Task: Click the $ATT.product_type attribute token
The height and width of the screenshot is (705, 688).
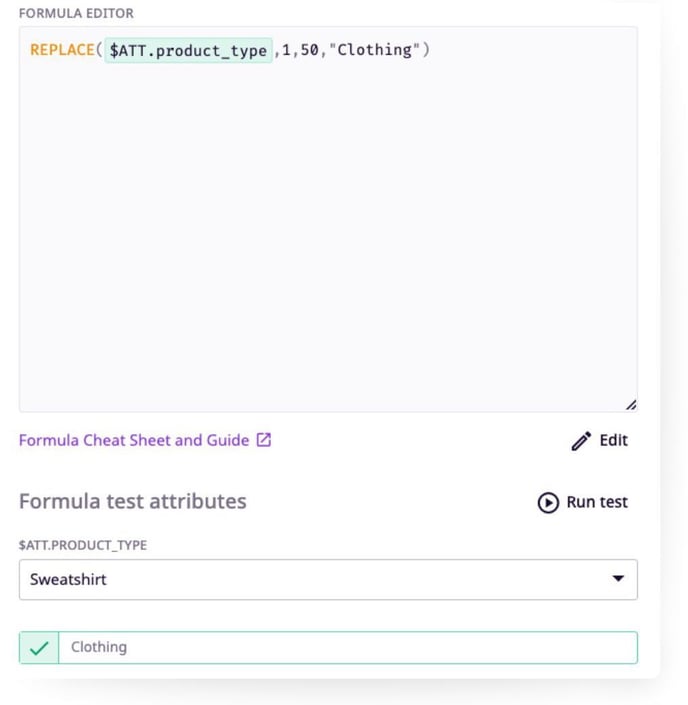Action: 188,51
